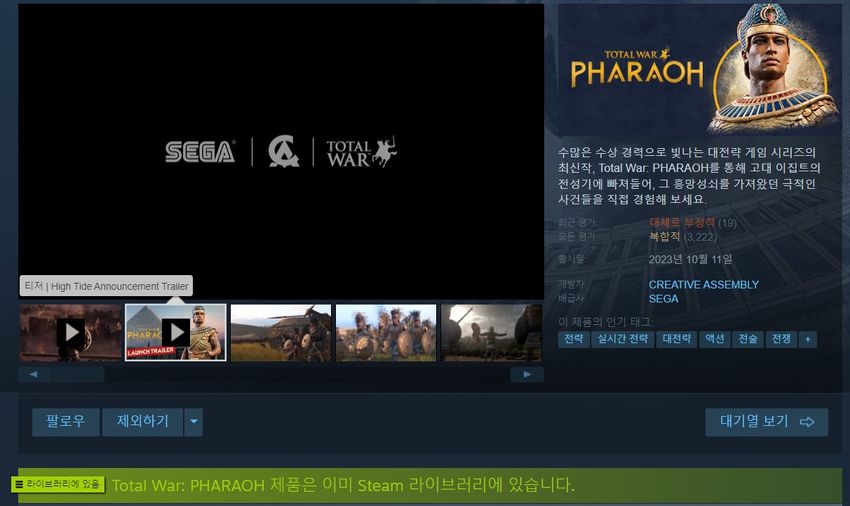
Task: Open the last partially visible screenshot thumbnail
Action: (x=492, y=332)
